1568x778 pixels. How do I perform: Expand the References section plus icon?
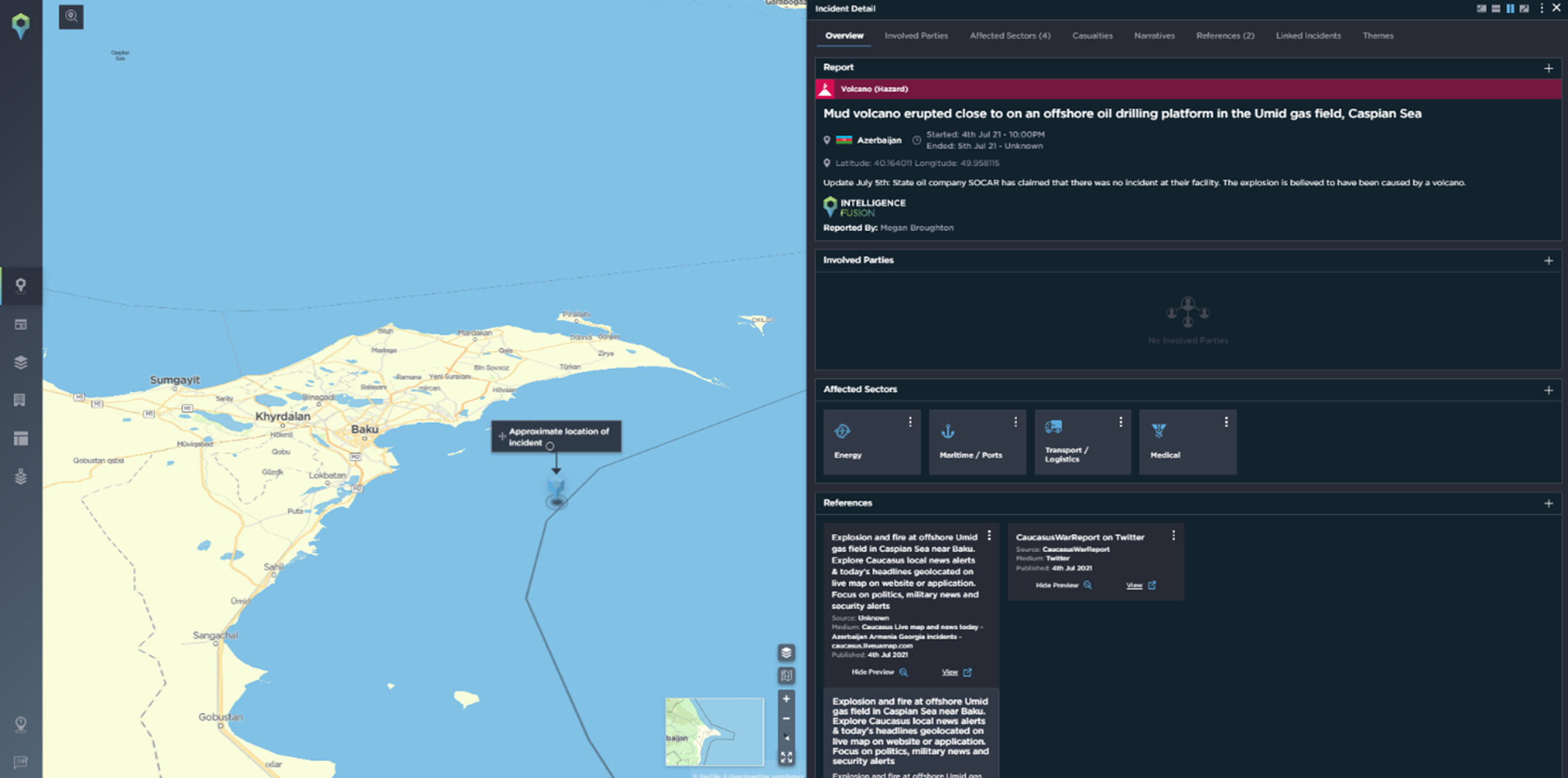[x=1548, y=504]
